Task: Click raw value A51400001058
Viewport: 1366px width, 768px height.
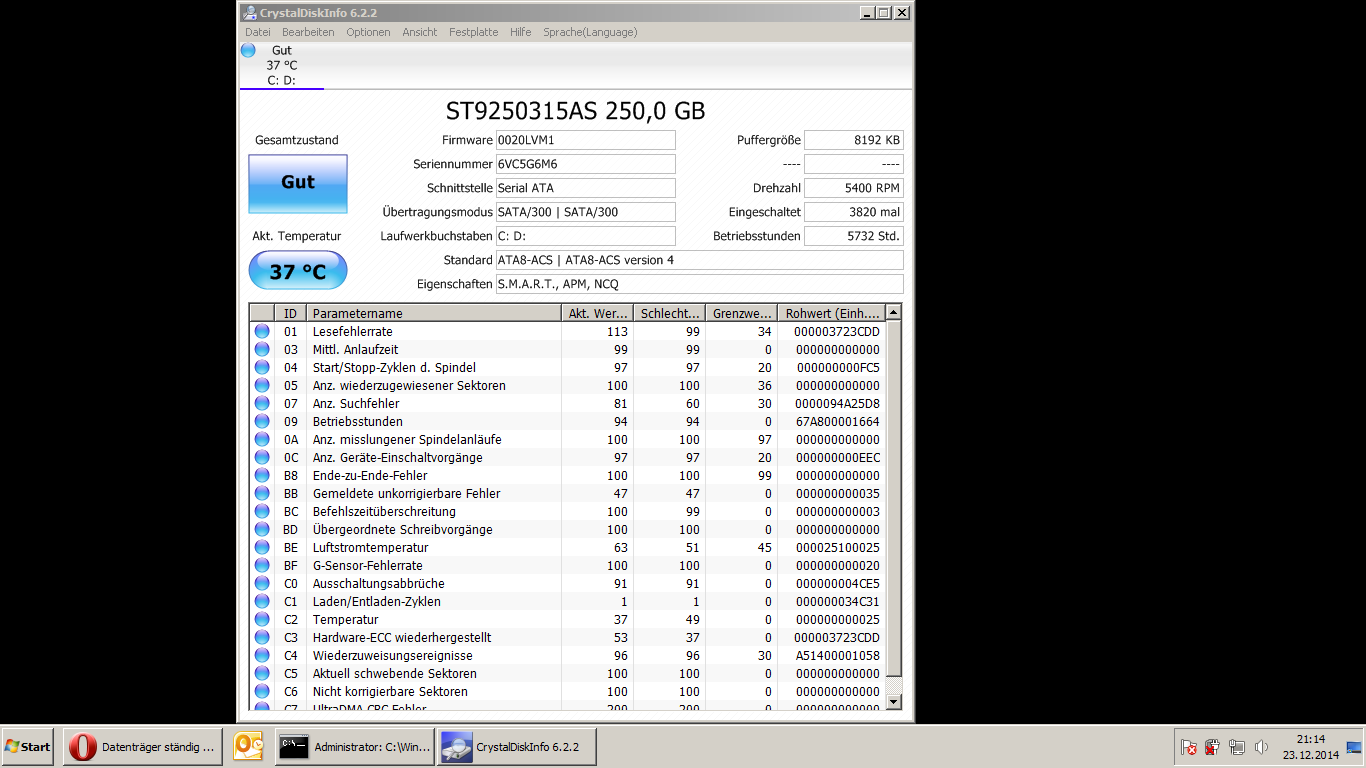Action: click(836, 655)
